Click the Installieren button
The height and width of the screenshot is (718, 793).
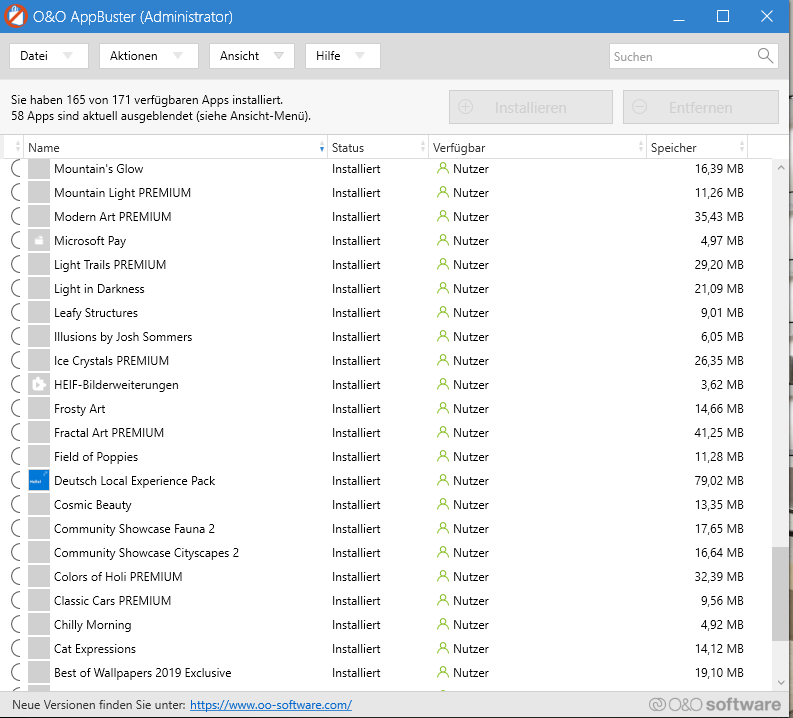pyautogui.click(x=531, y=107)
